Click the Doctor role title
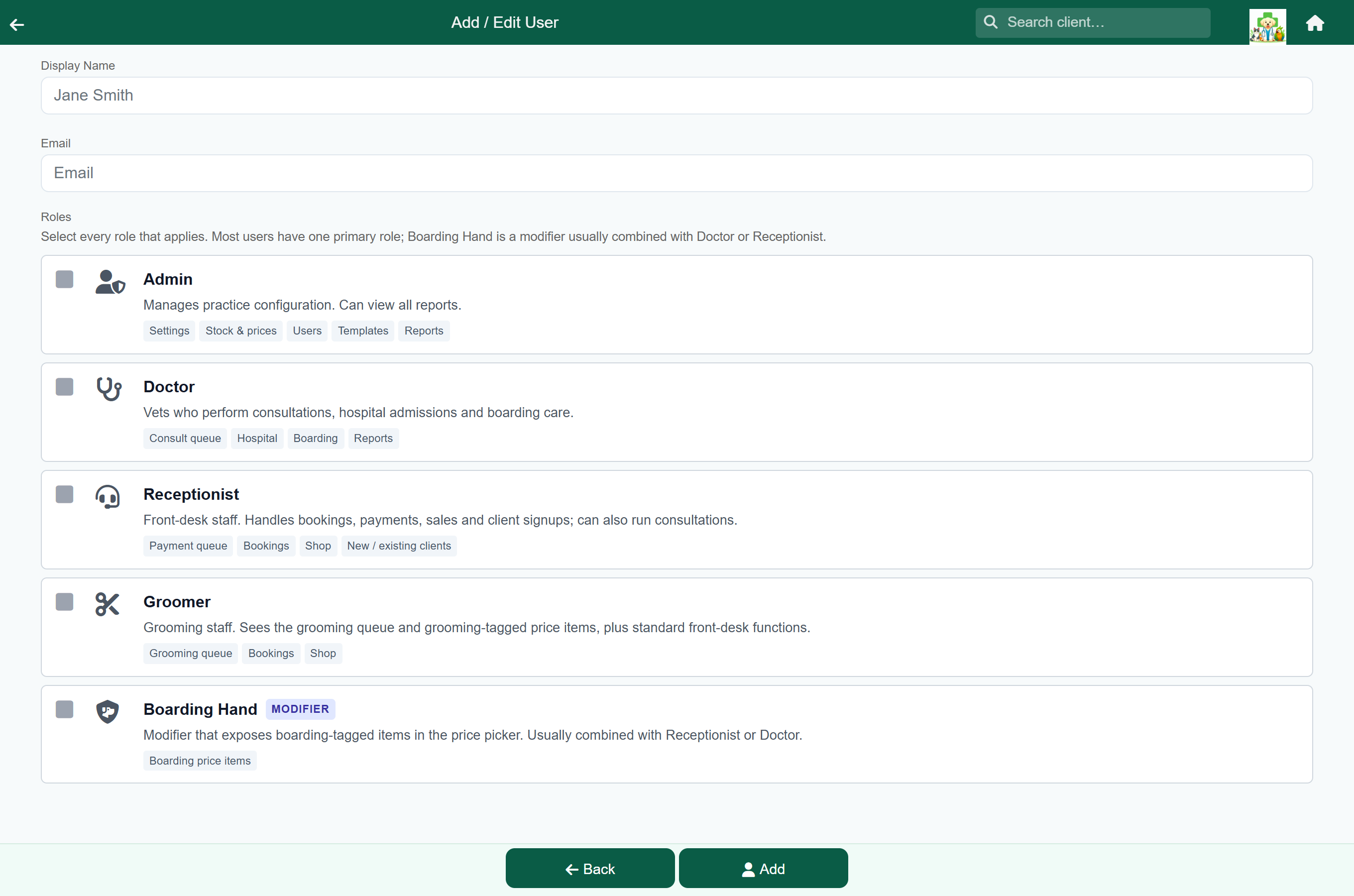 pos(169,387)
